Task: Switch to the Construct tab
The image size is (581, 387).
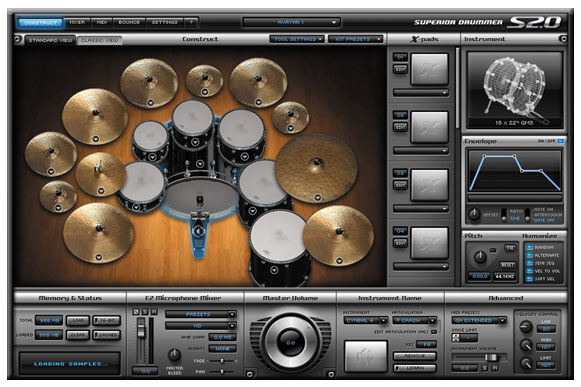Action: coord(40,23)
